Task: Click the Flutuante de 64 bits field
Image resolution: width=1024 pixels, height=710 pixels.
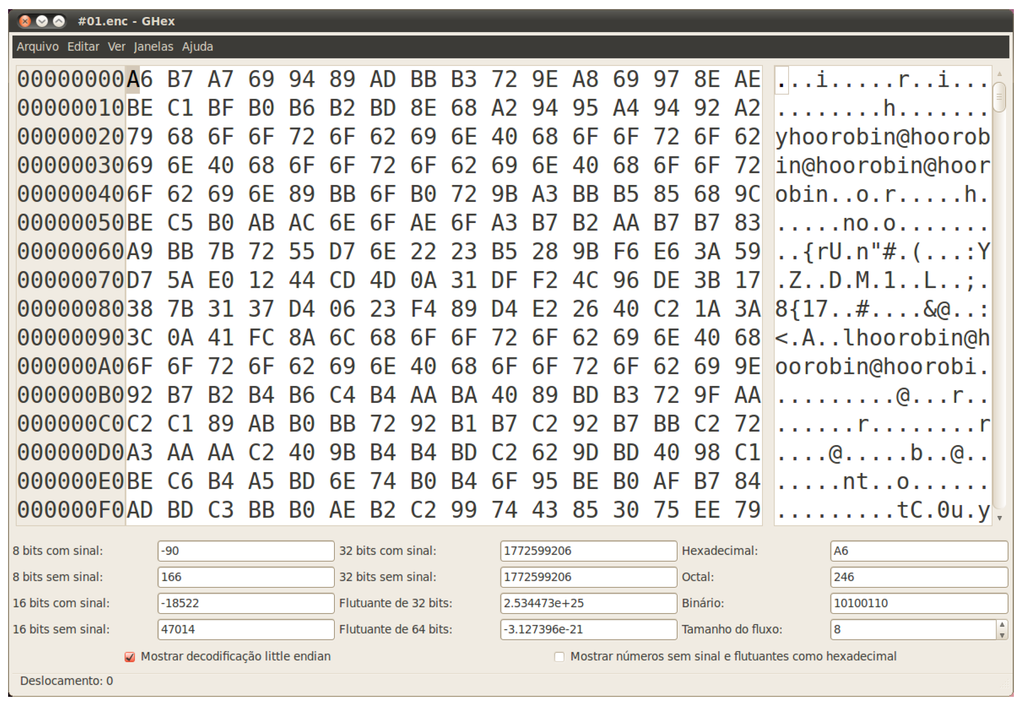Action: click(x=588, y=630)
